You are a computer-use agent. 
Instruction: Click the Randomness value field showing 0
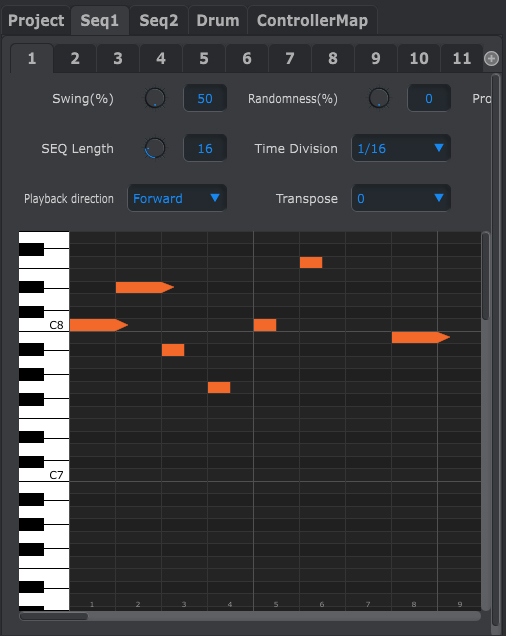429,98
